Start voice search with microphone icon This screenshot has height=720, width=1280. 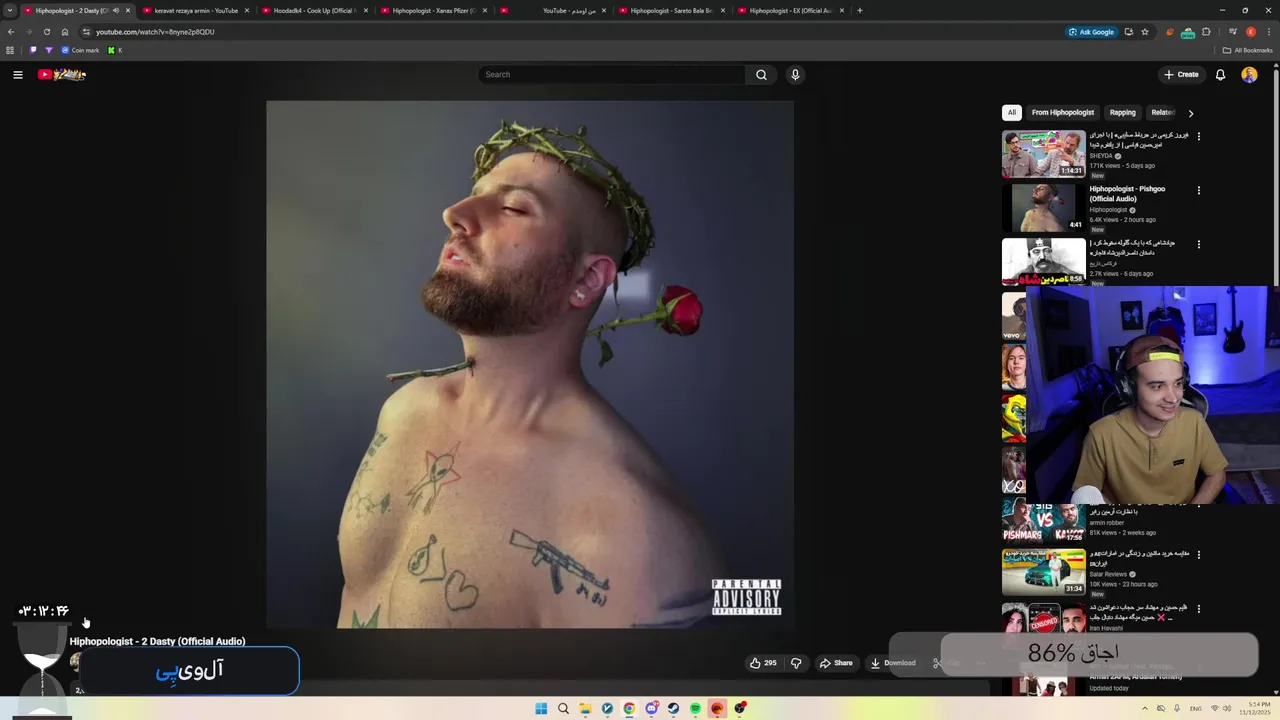tap(795, 74)
